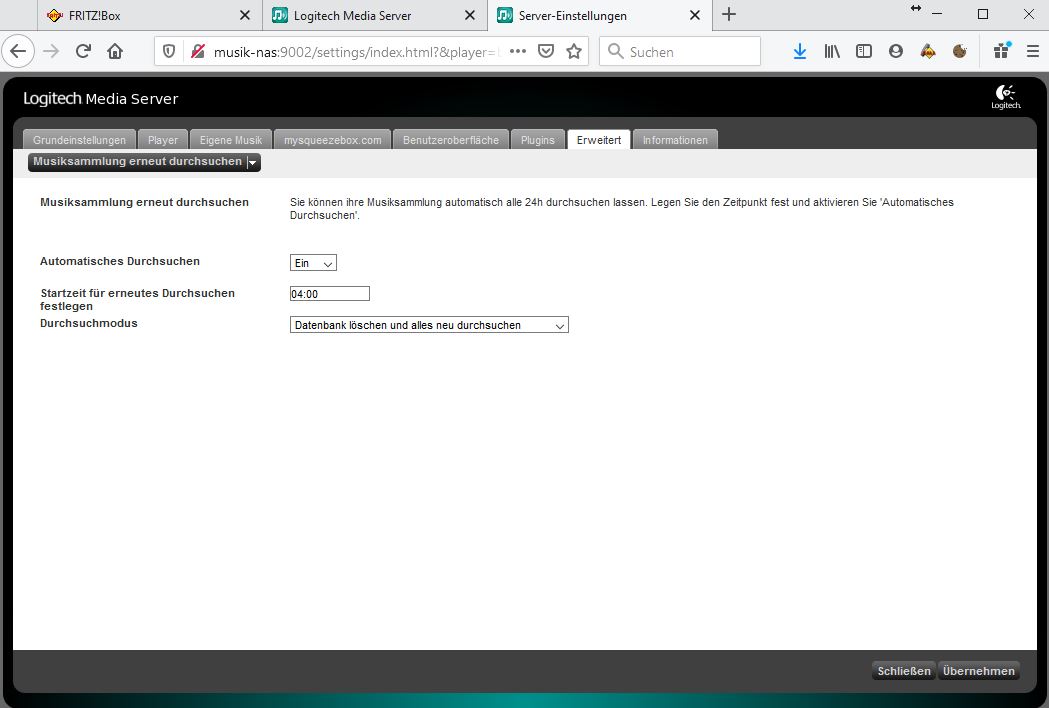Screen dimensions: 1049x708
Task: Save page to Pocket
Action: click(546, 52)
